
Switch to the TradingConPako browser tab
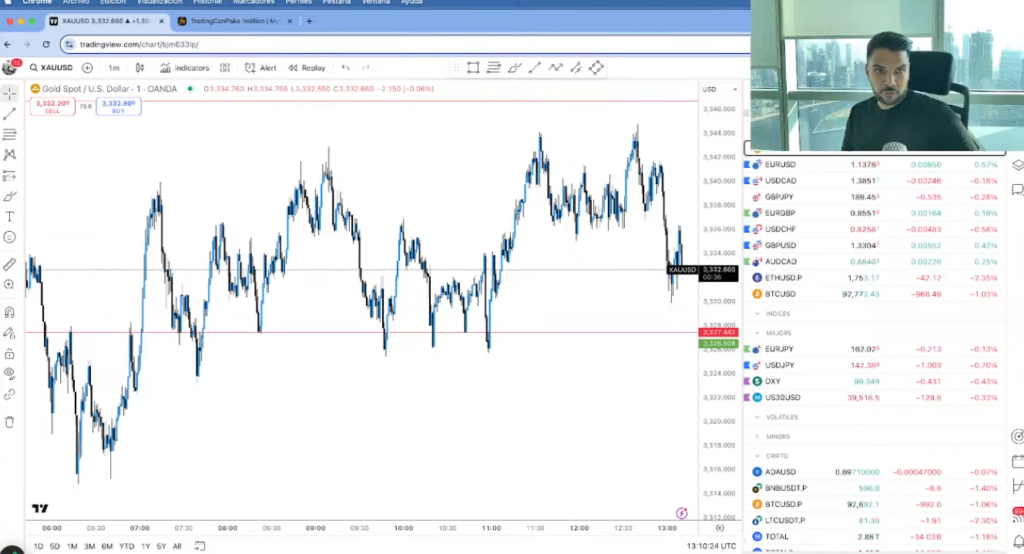[x=234, y=21]
